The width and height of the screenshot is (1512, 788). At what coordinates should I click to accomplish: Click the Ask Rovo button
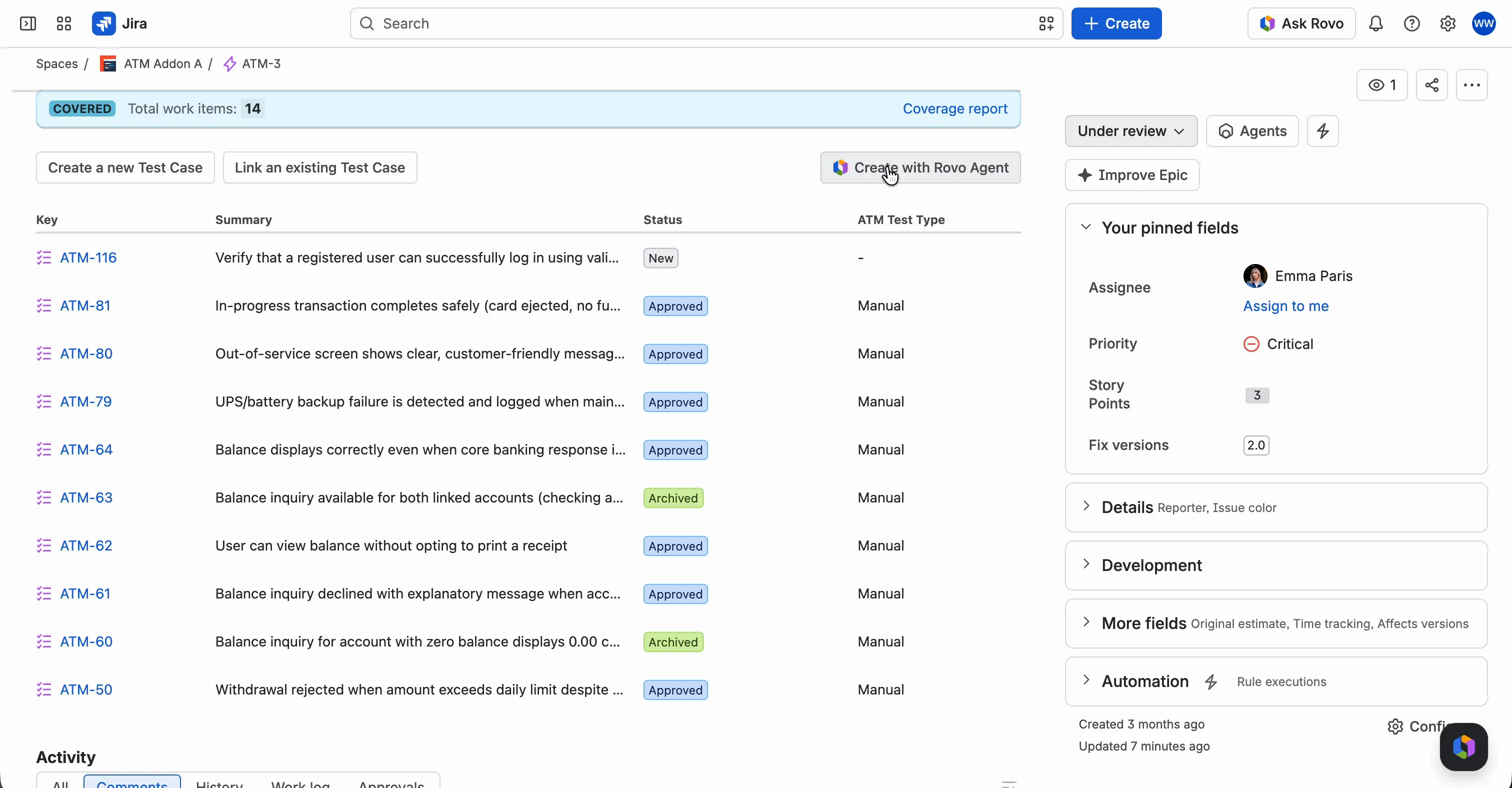(1301, 23)
